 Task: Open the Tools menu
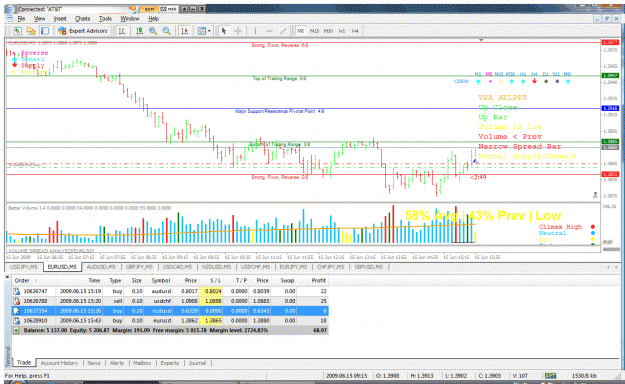[105, 18]
